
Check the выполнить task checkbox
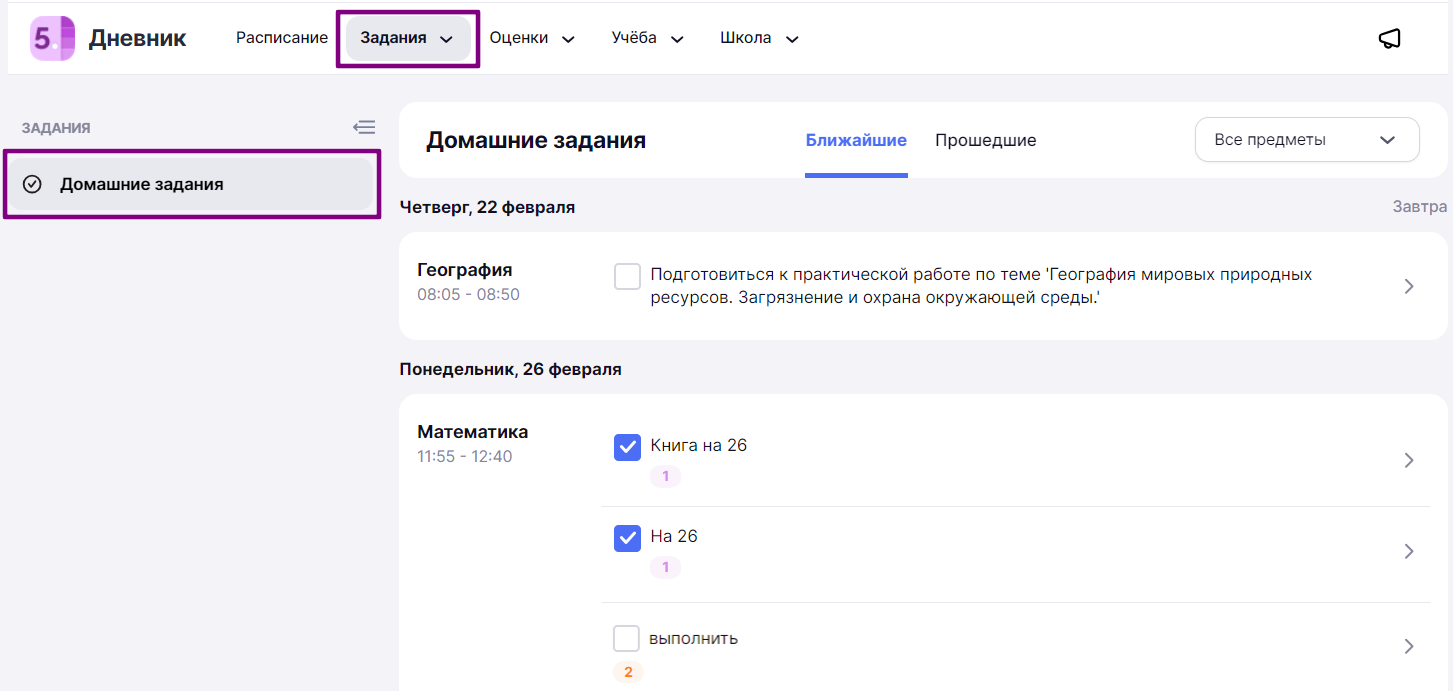627,638
